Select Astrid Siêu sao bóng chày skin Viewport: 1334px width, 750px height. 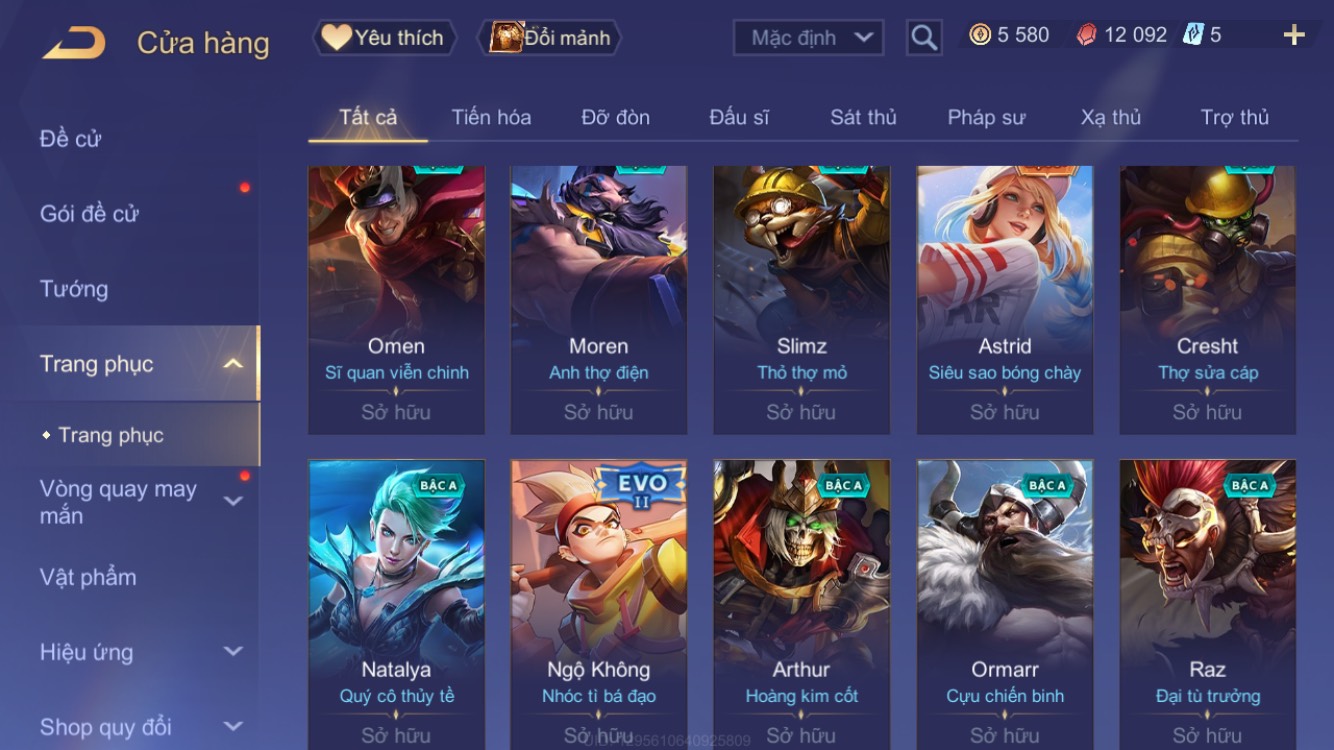(1004, 300)
